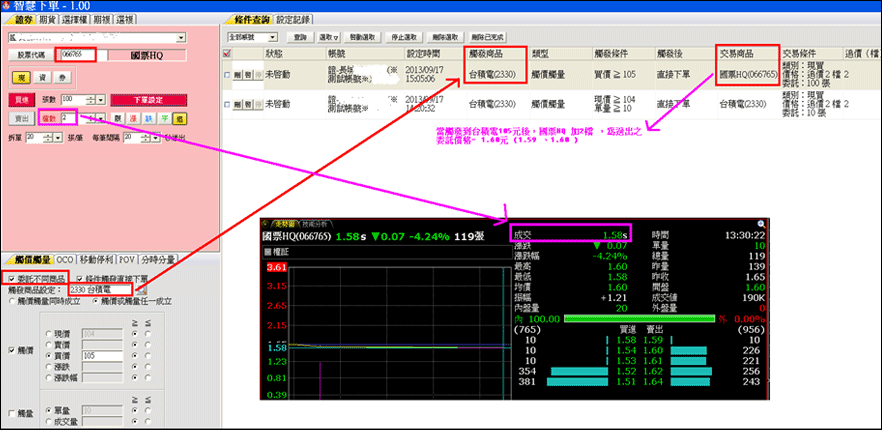Expand the account dropdown at top
The image size is (882, 430).
pyautogui.click(x=181, y=38)
